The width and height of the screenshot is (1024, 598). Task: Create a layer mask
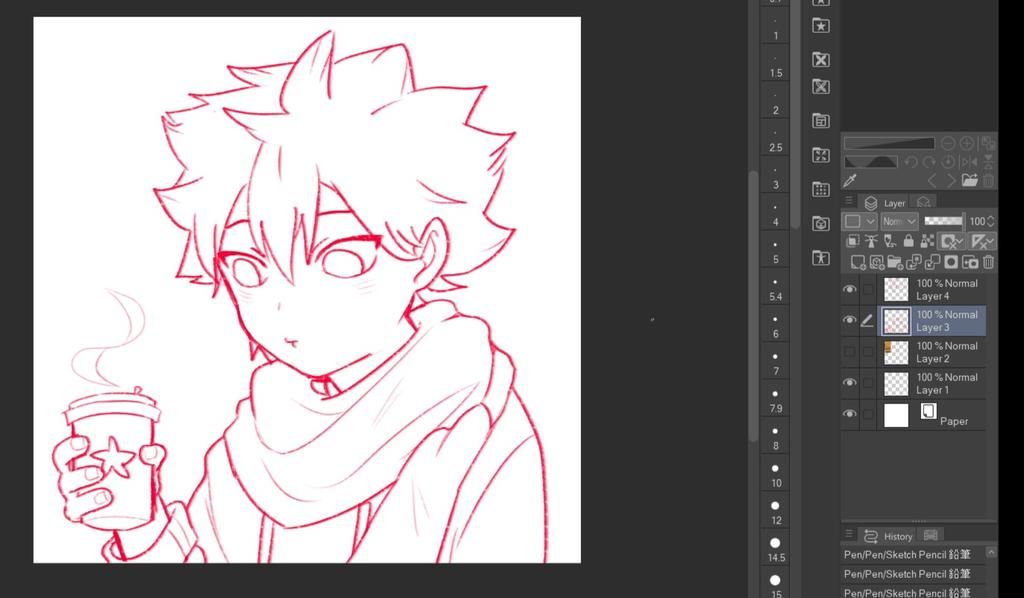952,262
